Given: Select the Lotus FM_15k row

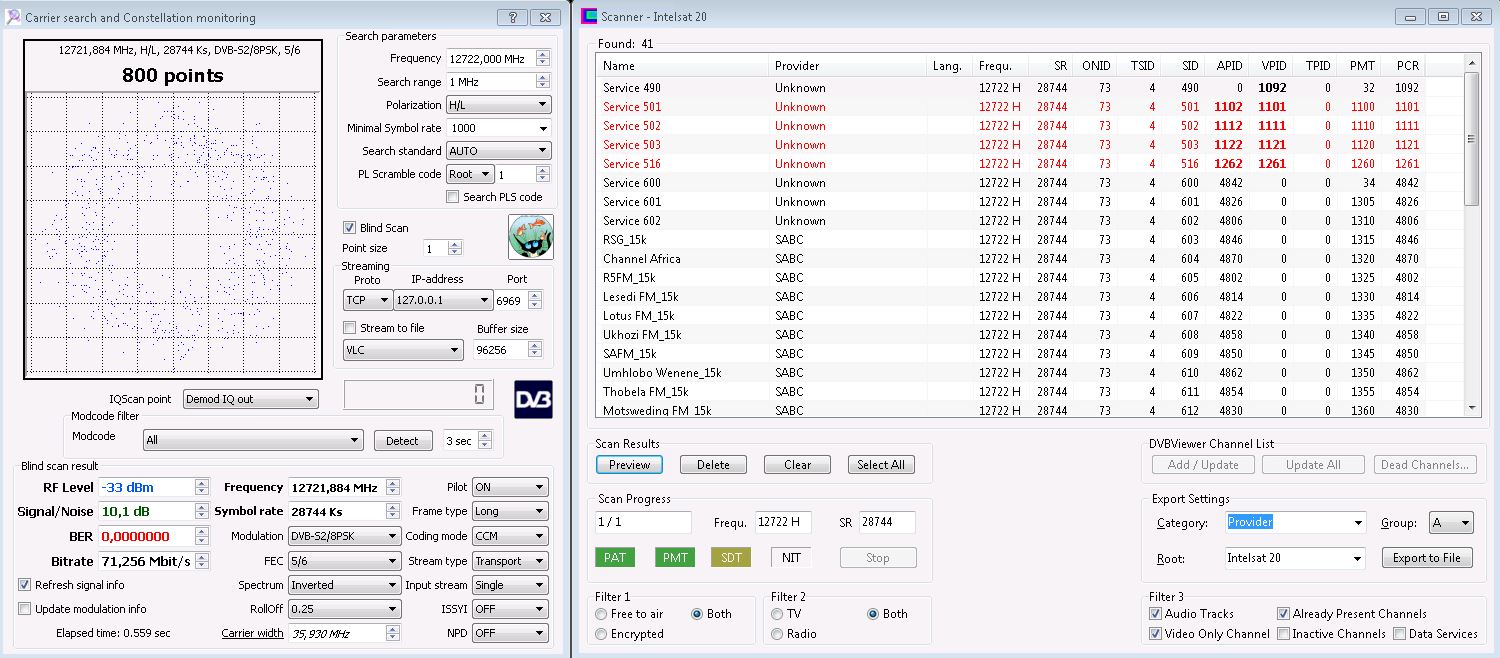Looking at the screenshot, I should coord(1030,316).
